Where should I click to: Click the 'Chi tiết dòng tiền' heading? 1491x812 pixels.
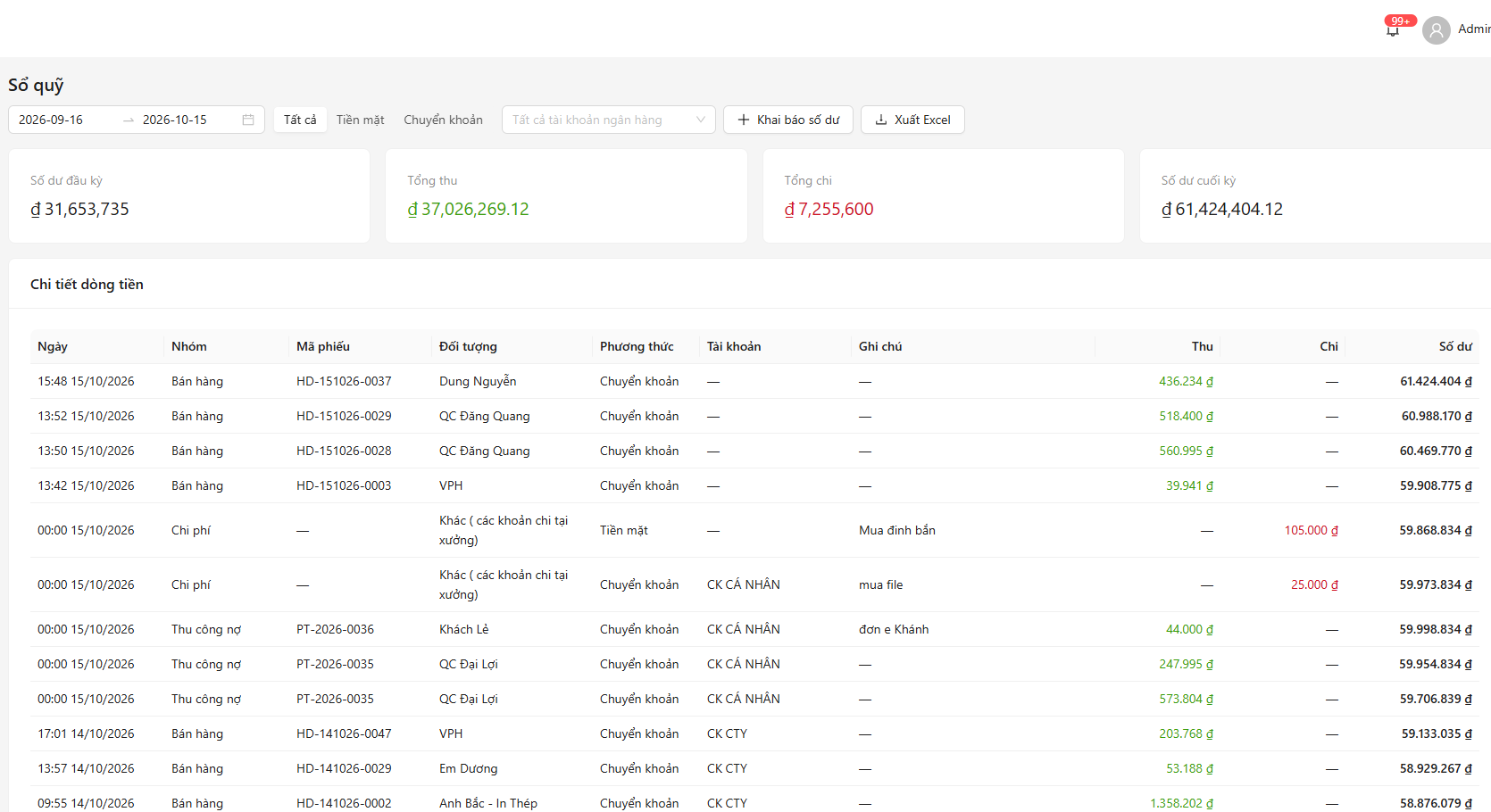87,284
